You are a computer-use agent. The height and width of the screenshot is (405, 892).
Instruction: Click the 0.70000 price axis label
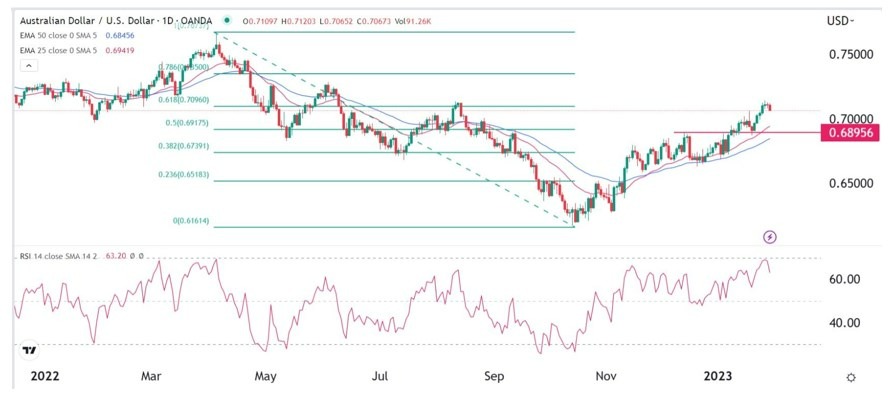(x=849, y=119)
